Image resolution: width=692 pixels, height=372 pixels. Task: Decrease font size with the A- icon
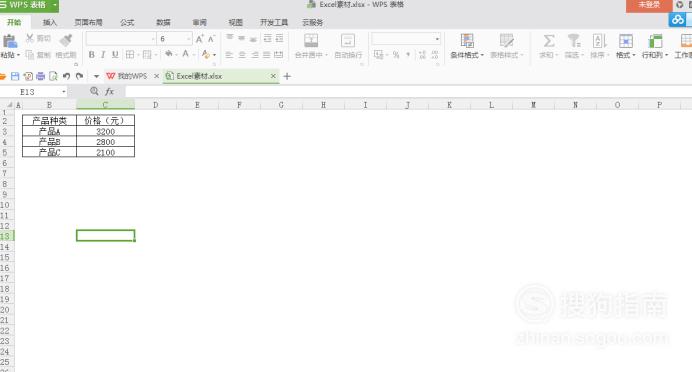tap(211, 39)
